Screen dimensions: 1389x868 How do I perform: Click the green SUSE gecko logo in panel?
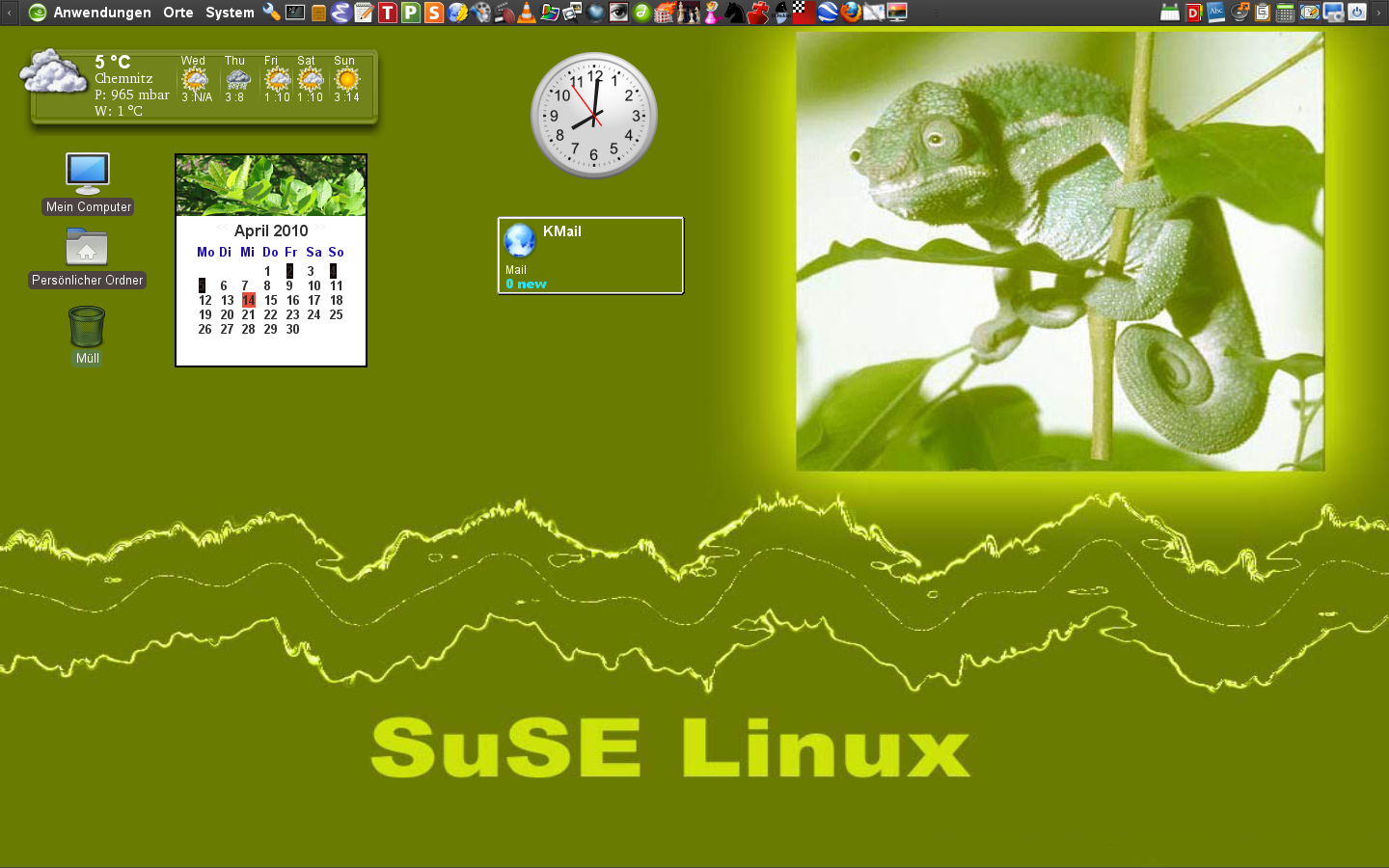coord(38,13)
